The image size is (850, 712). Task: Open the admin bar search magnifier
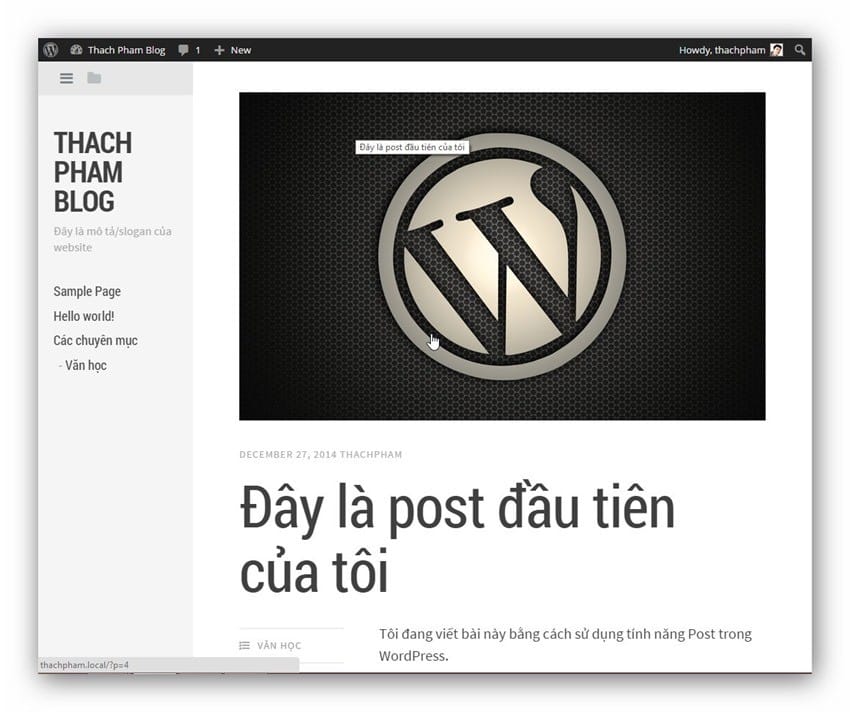point(800,50)
